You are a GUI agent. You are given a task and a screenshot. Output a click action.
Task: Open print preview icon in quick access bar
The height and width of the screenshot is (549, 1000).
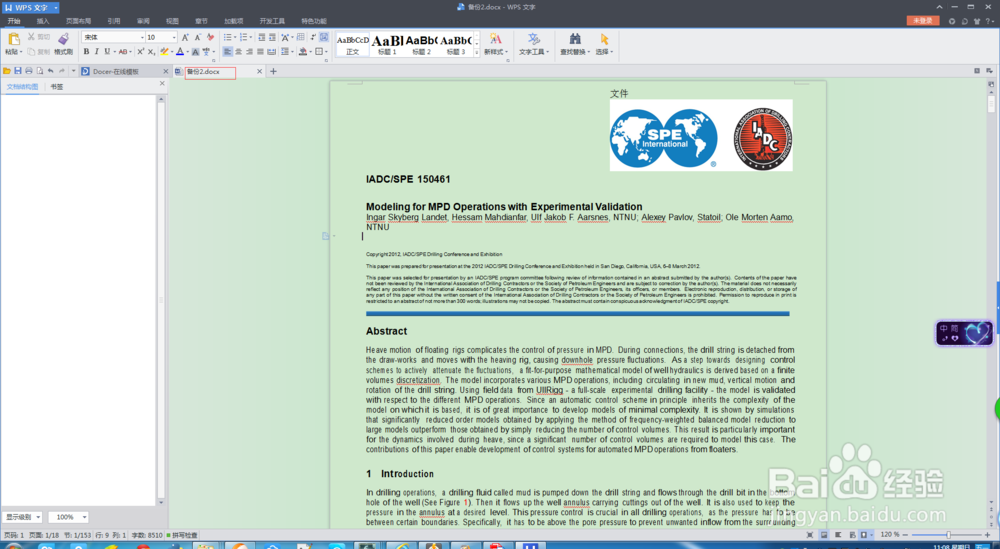(40, 71)
